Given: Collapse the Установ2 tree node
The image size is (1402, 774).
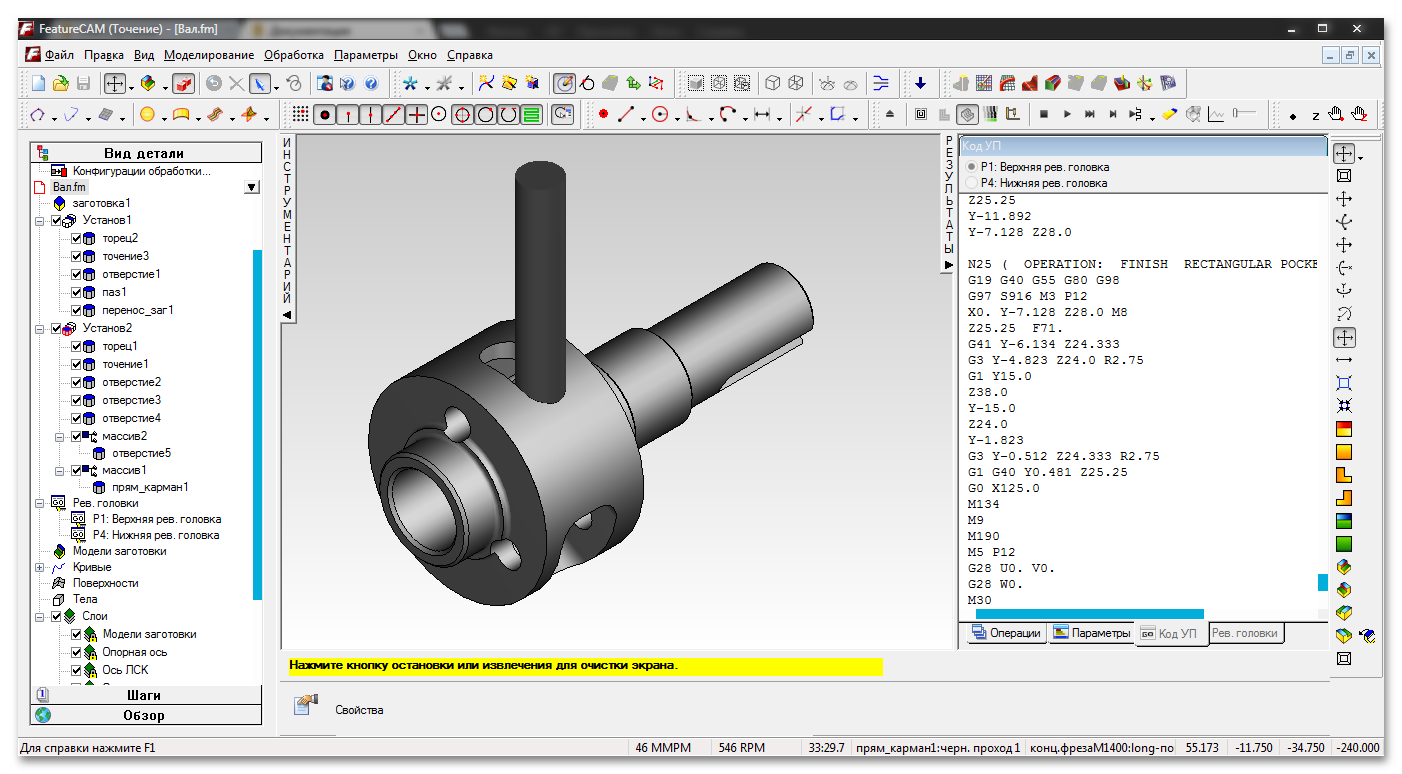Looking at the screenshot, I should pyautogui.click(x=40, y=328).
